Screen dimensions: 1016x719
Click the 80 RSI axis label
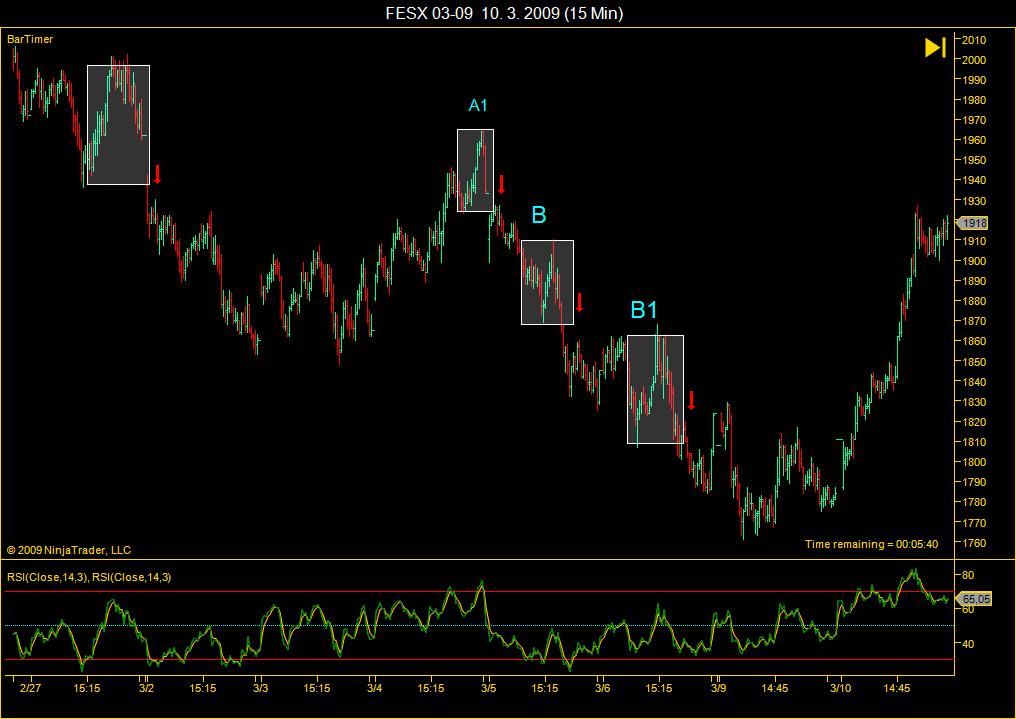(968, 575)
